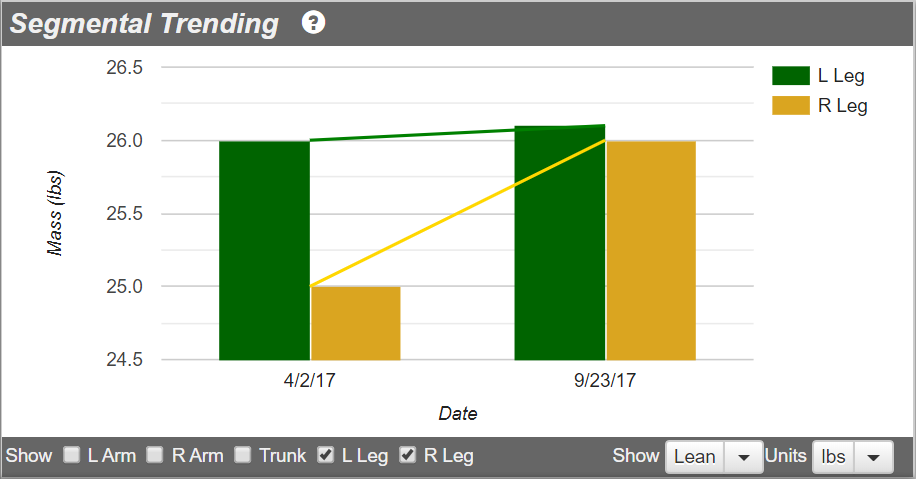Select the R Leg legend label
916x479 pixels.
(x=842, y=106)
